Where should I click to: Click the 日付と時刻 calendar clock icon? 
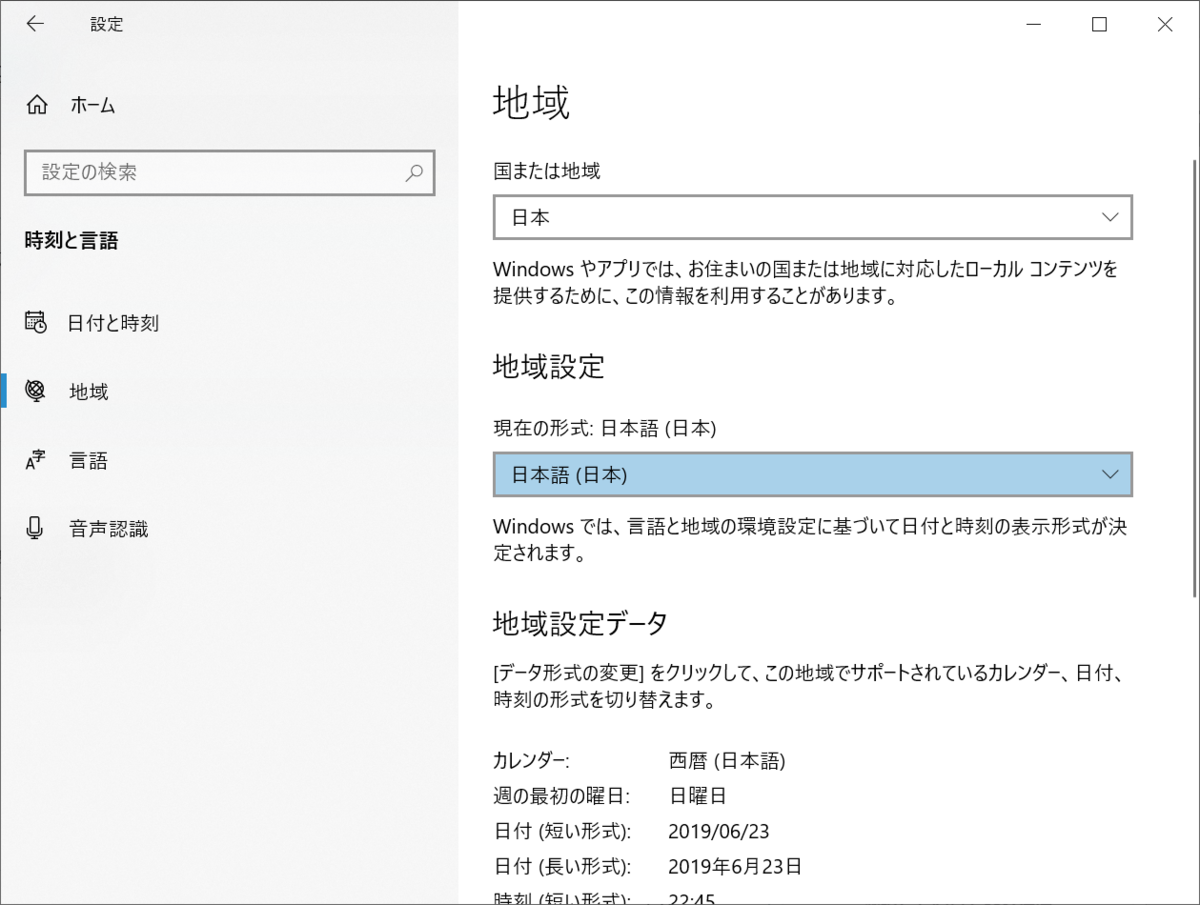tap(36, 322)
